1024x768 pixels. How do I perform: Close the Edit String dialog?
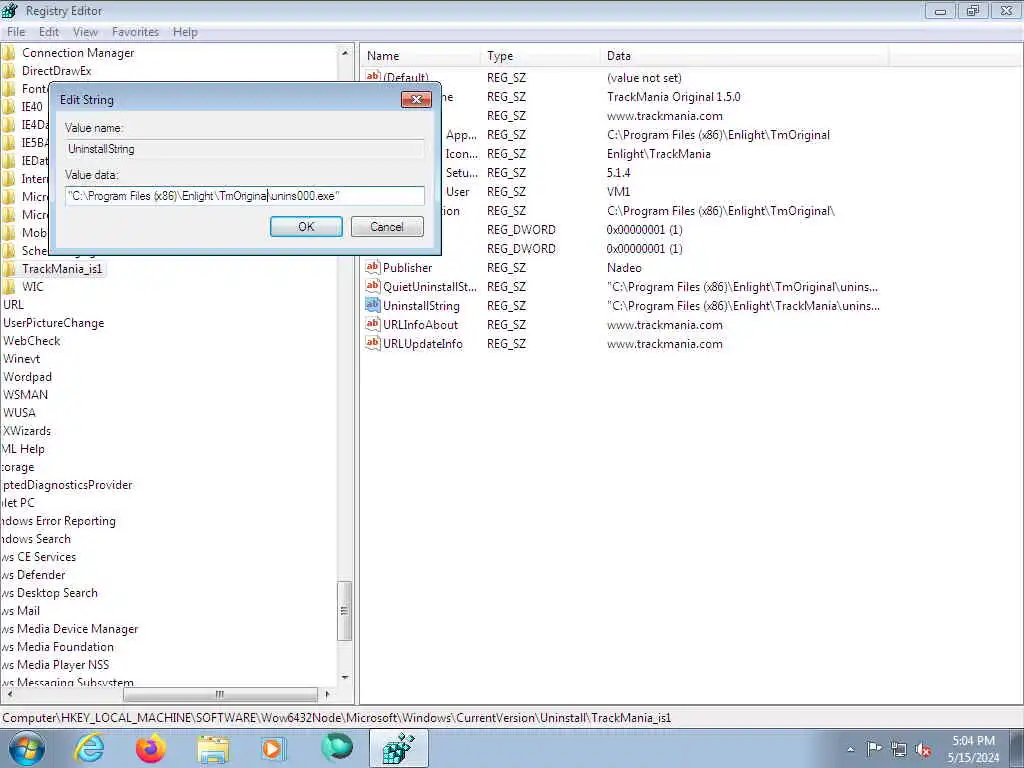point(416,99)
